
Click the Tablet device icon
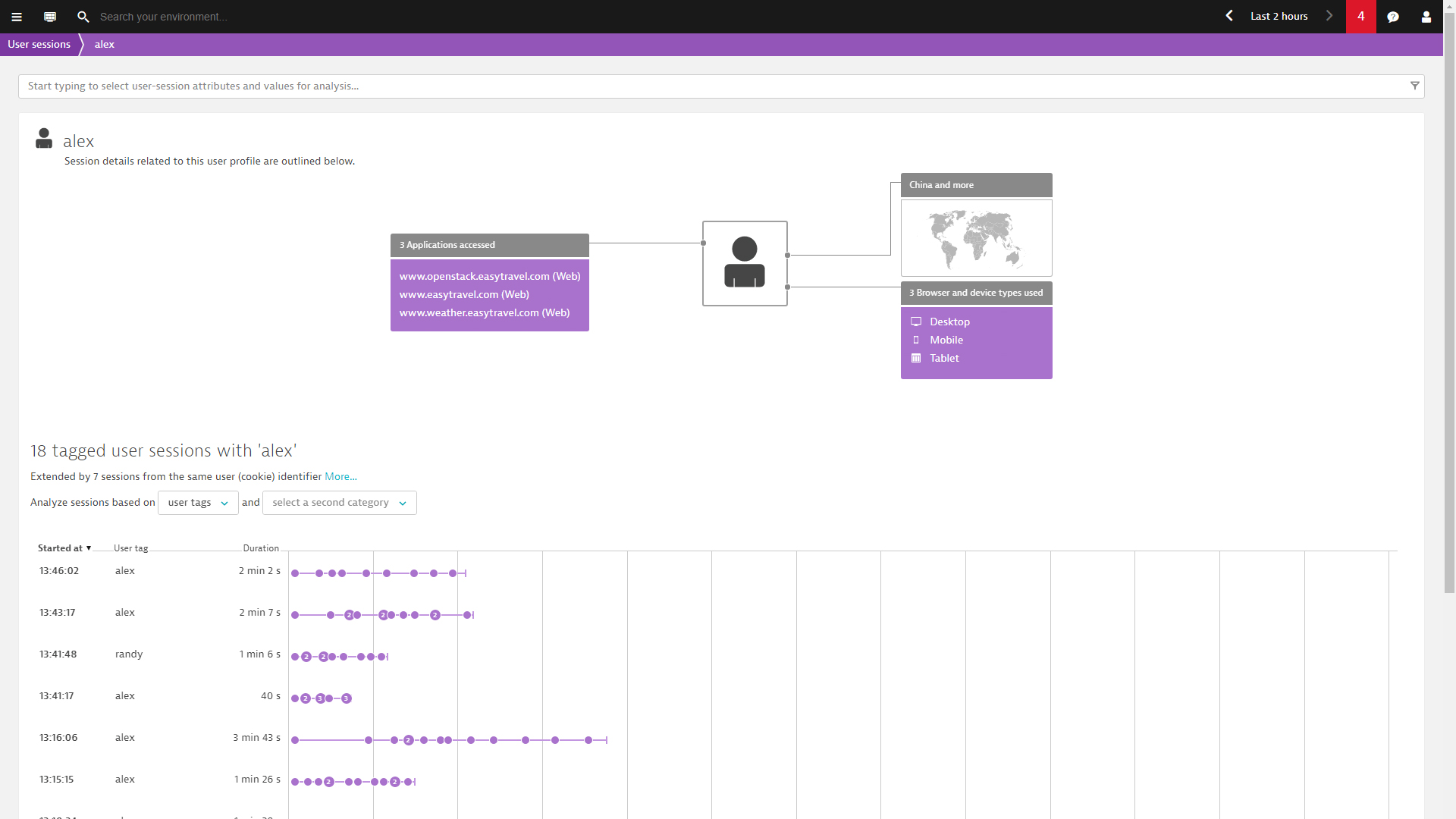[x=916, y=358]
